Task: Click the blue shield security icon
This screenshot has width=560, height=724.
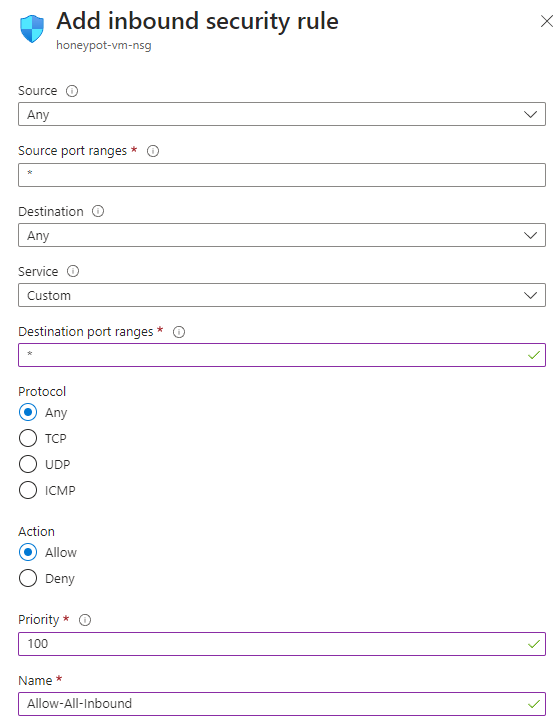Action: pyautogui.click(x=32, y=29)
